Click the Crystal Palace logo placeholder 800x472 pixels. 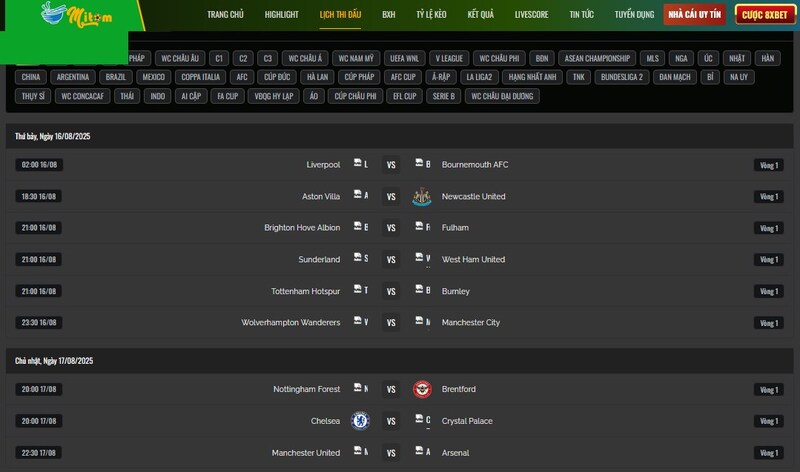click(x=422, y=420)
